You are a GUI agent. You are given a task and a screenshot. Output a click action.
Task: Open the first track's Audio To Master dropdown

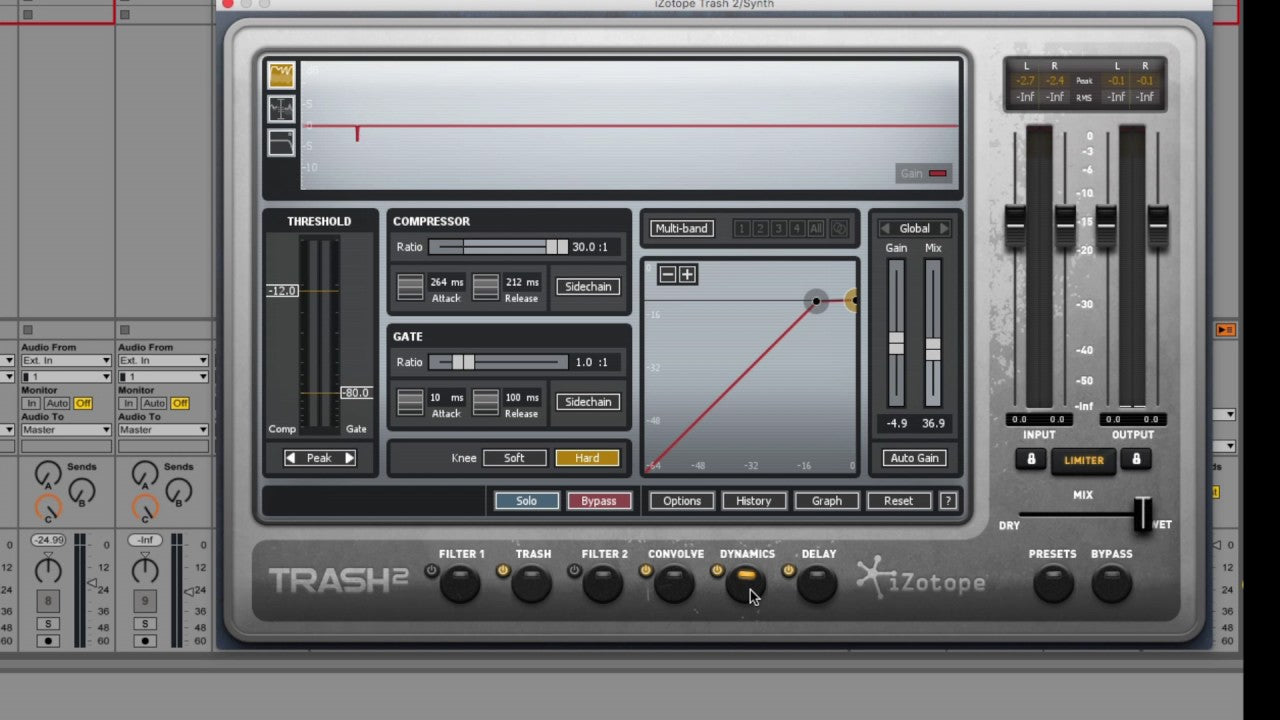[x=66, y=430]
